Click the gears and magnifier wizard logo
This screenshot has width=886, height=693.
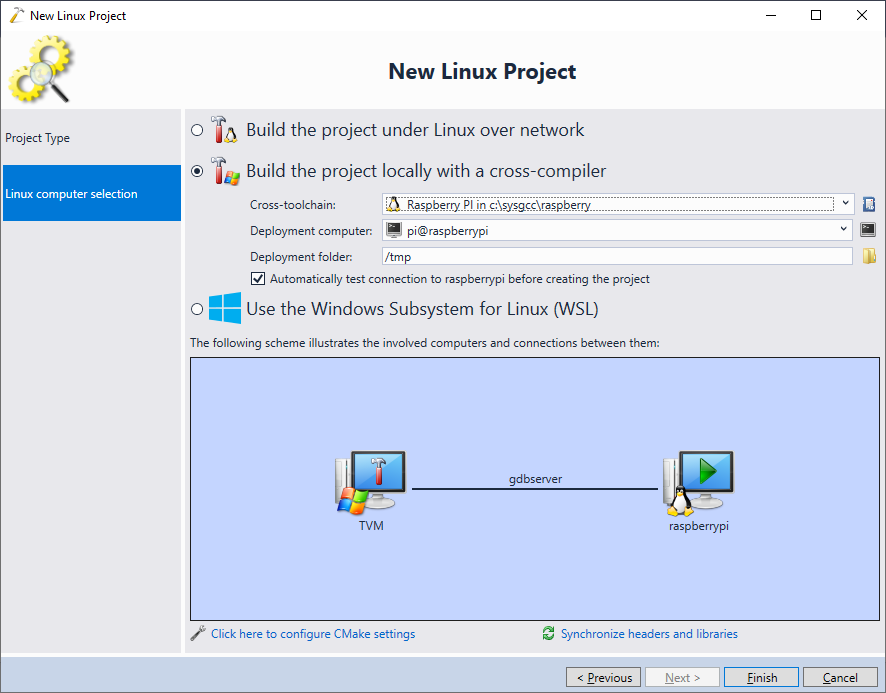tap(41, 69)
